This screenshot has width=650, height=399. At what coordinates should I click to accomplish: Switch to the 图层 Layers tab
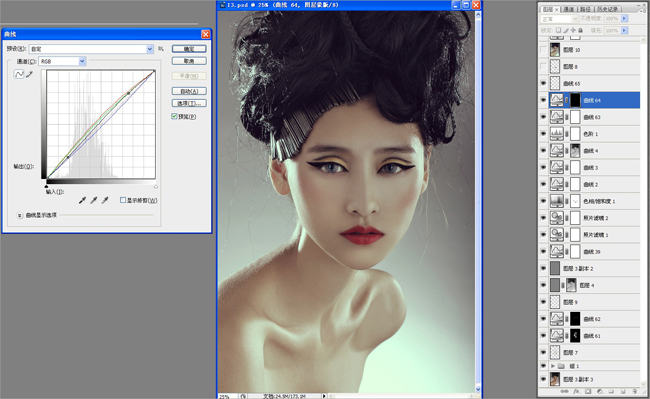click(x=550, y=9)
